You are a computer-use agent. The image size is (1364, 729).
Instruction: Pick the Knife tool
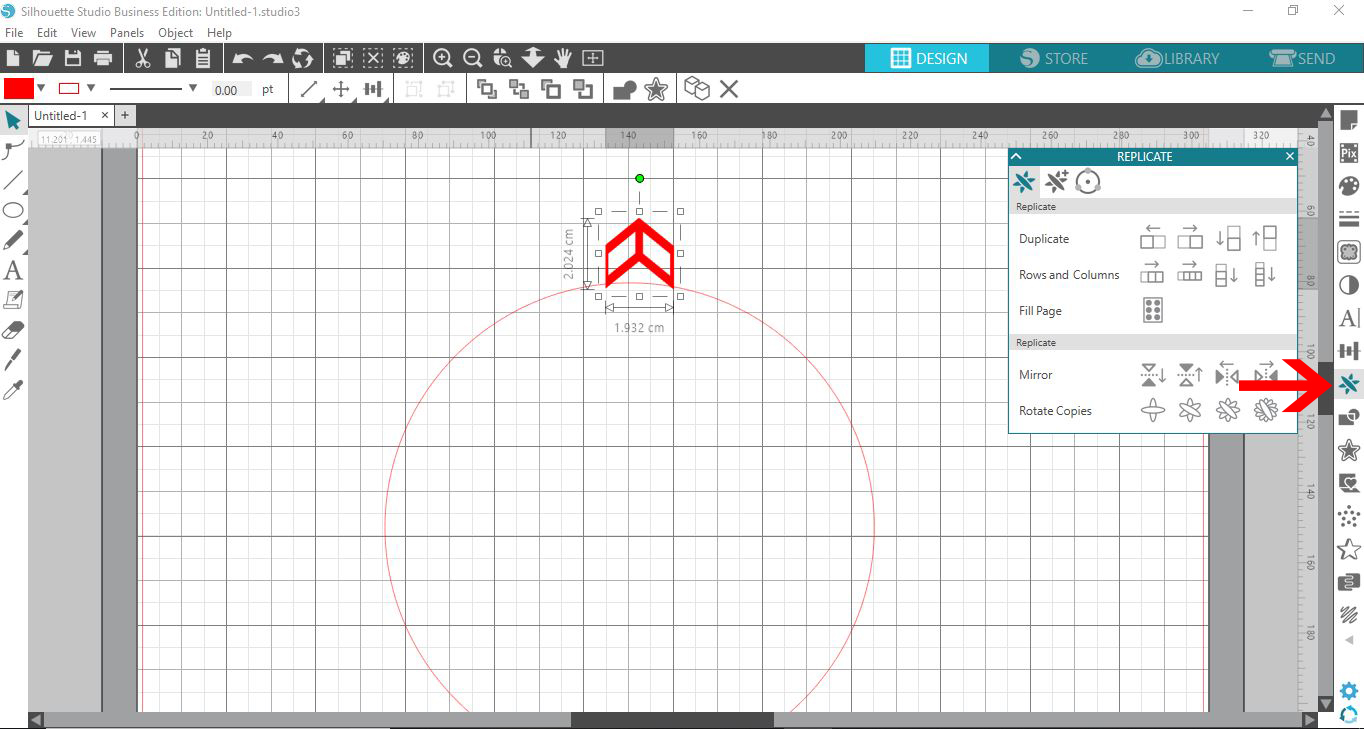[x=13, y=360]
